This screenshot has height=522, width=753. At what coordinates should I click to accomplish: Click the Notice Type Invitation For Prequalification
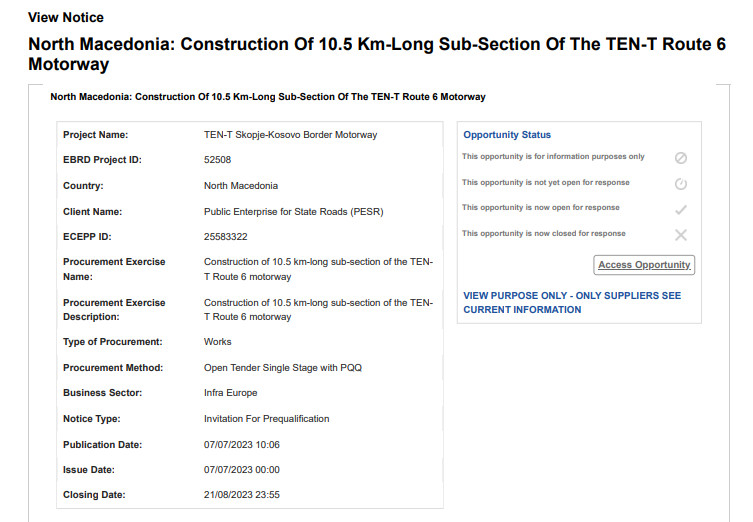pyautogui.click(x=267, y=419)
